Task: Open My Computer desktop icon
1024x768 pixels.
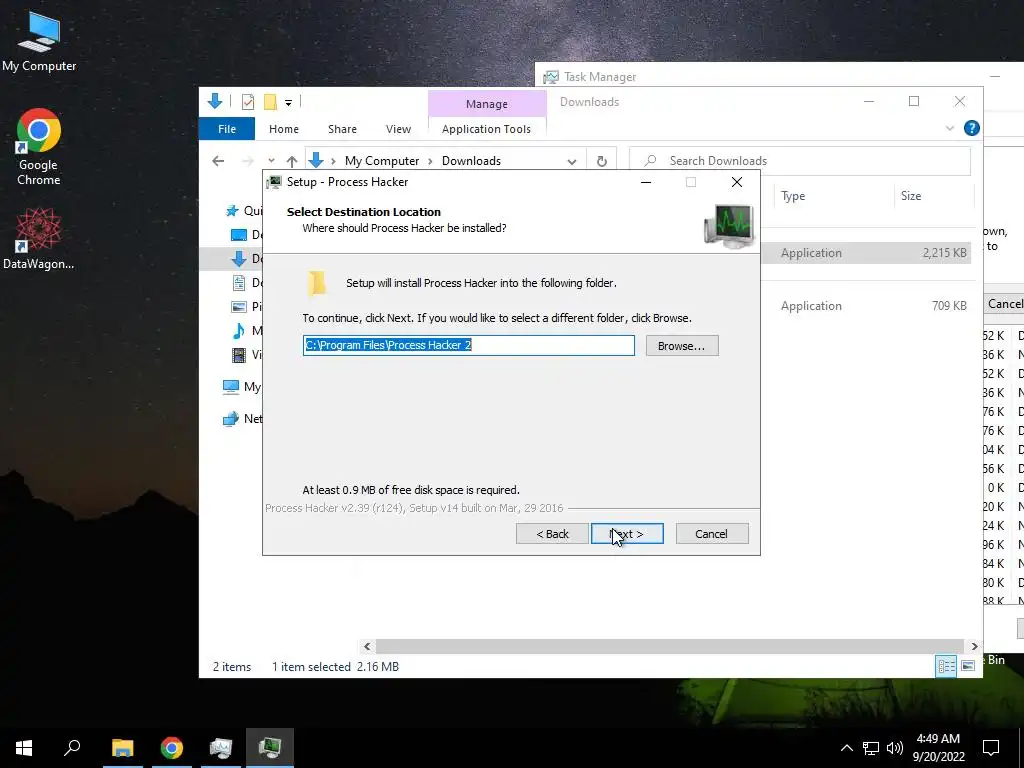Action: pos(39,42)
